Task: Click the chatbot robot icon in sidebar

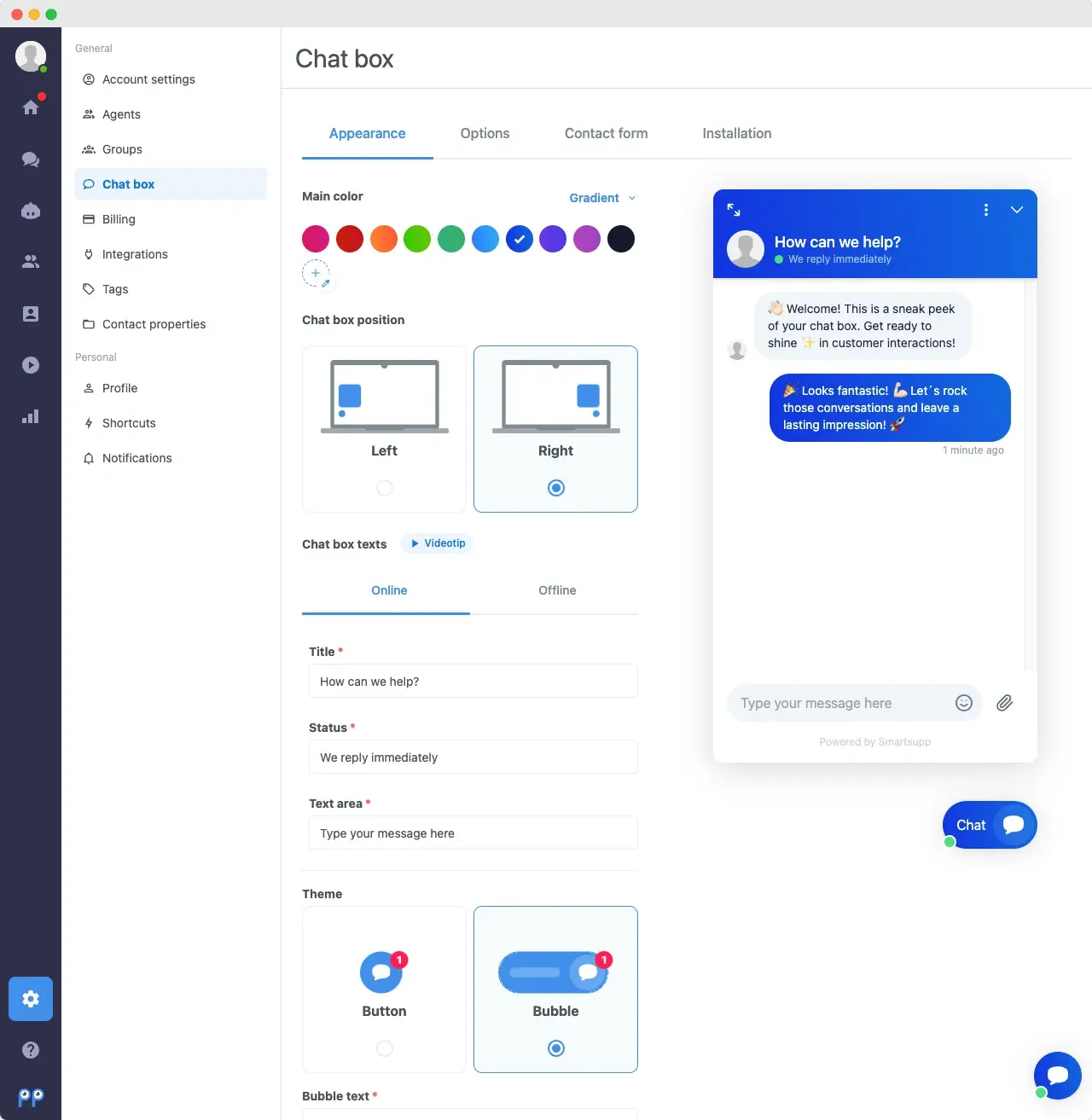Action: tap(31, 212)
